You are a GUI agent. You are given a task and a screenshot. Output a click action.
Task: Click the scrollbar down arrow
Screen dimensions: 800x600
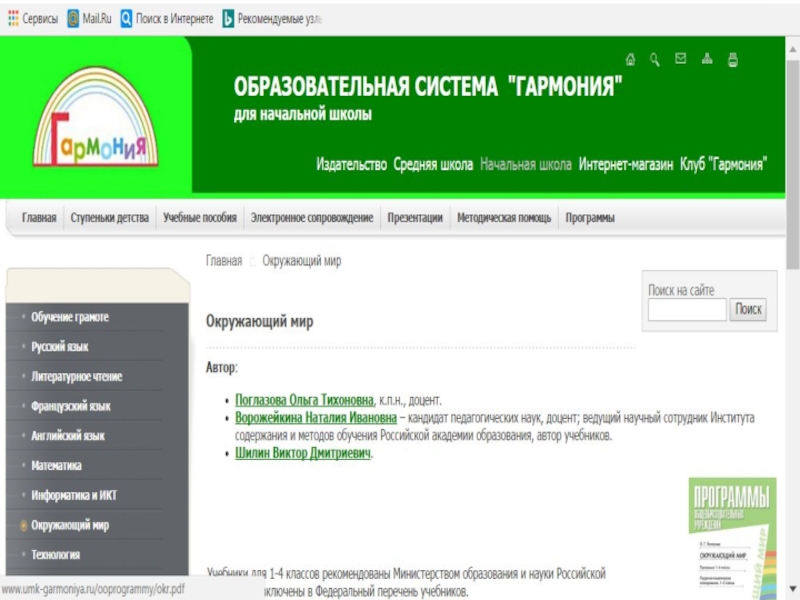tap(792, 589)
